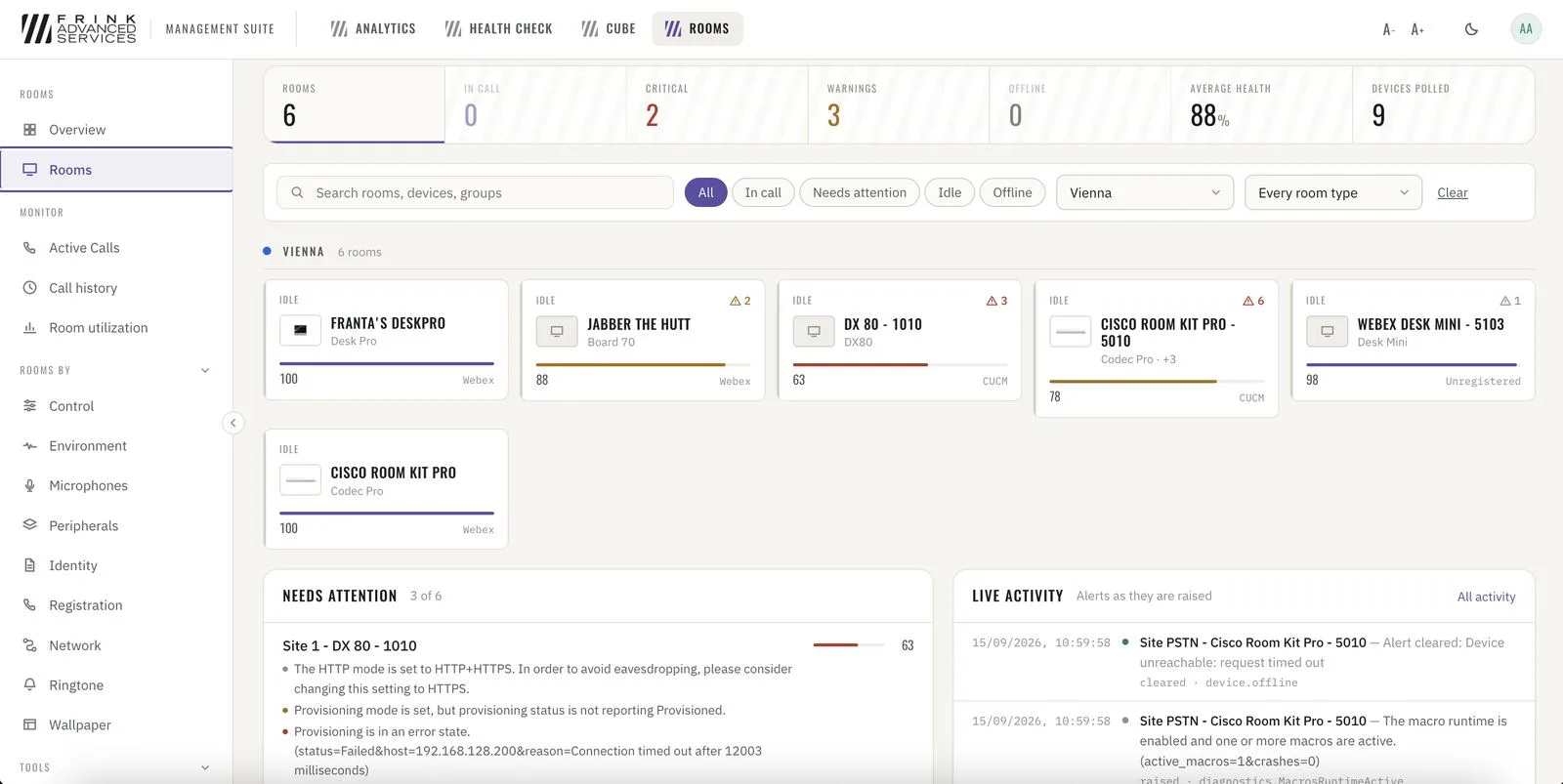Switch to the Health Check tab
Image resolution: width=1563 pixels, height=784 pixels.
coord(498,29)
